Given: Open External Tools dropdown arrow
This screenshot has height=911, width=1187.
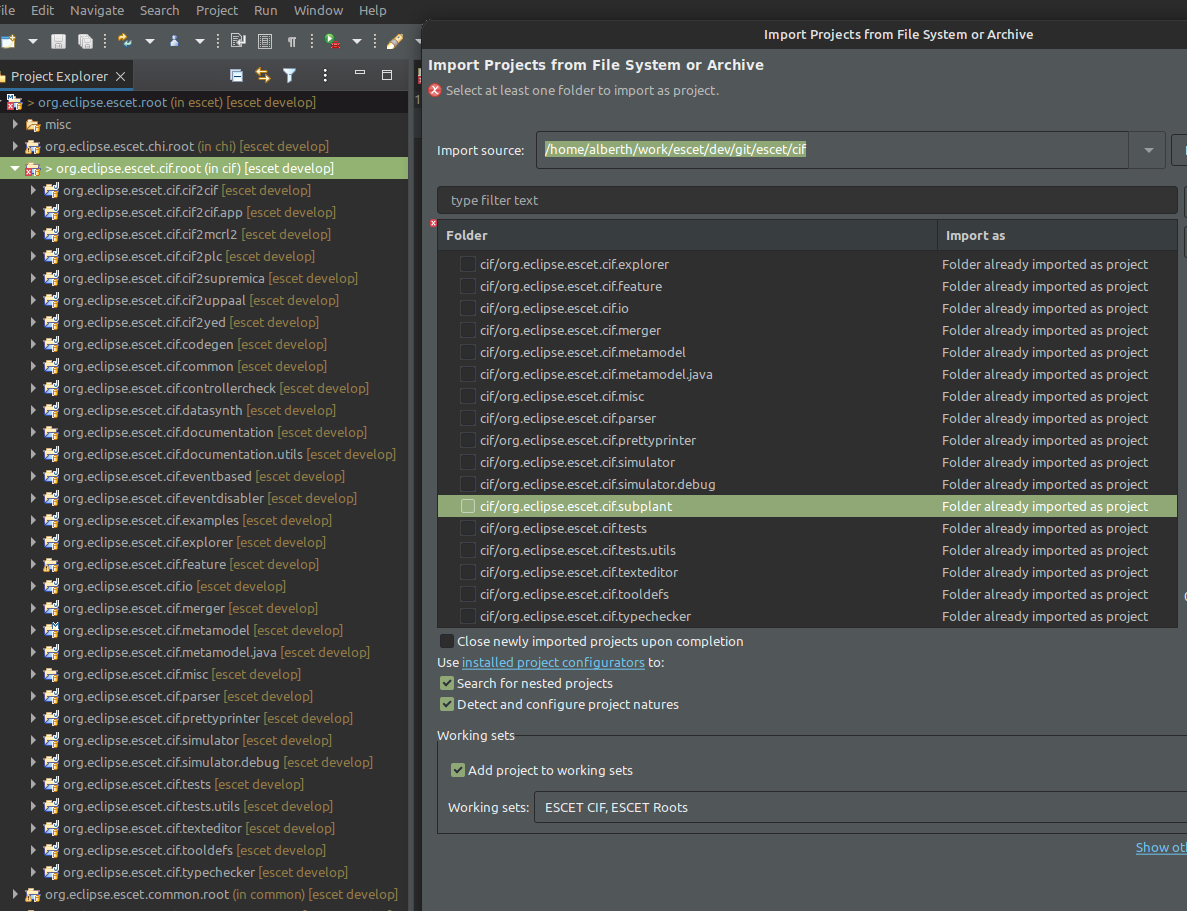Looking at the screenshot, I should coord(357,41).
